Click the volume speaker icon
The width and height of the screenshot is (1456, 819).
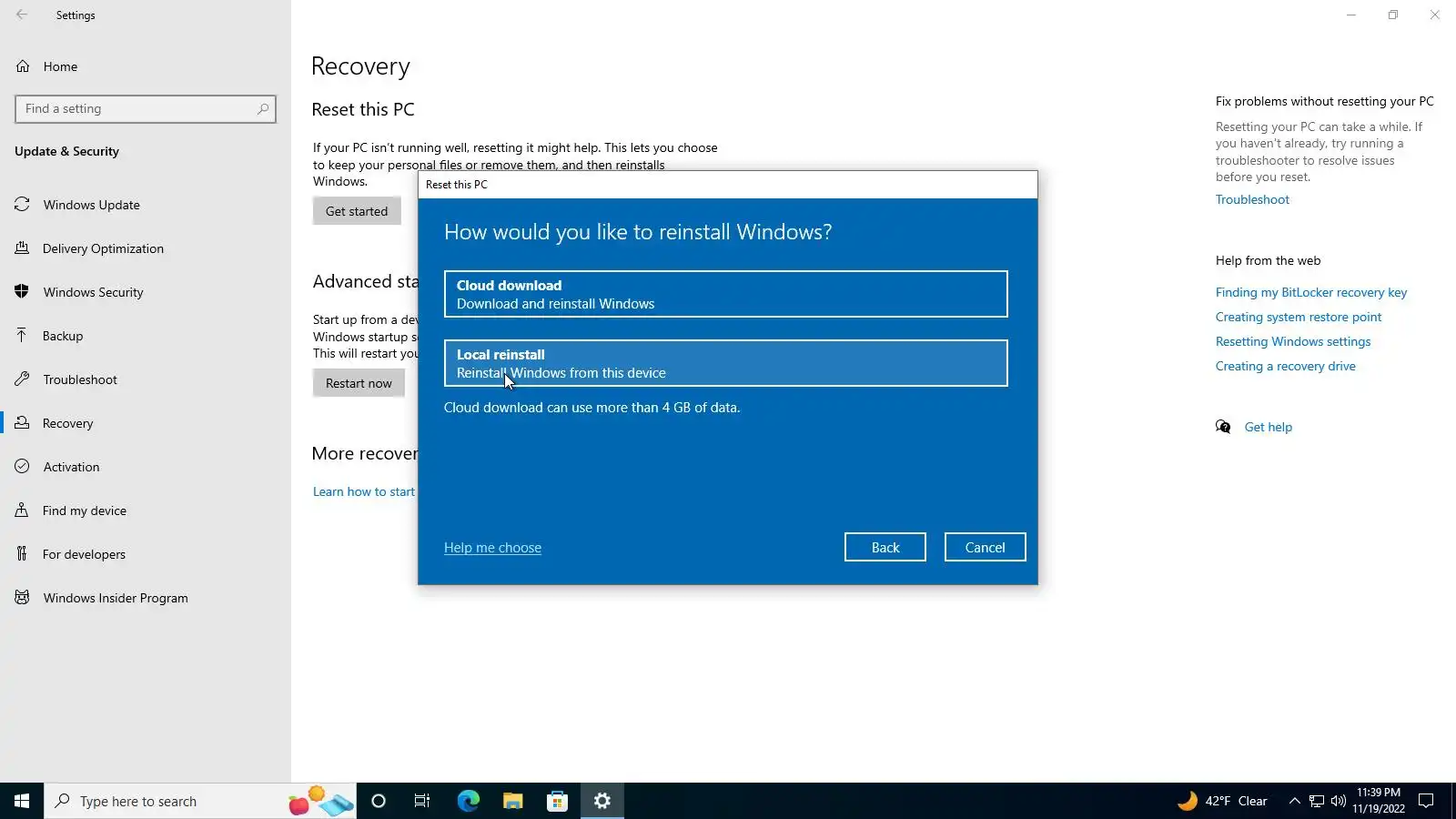(1339, 801)
